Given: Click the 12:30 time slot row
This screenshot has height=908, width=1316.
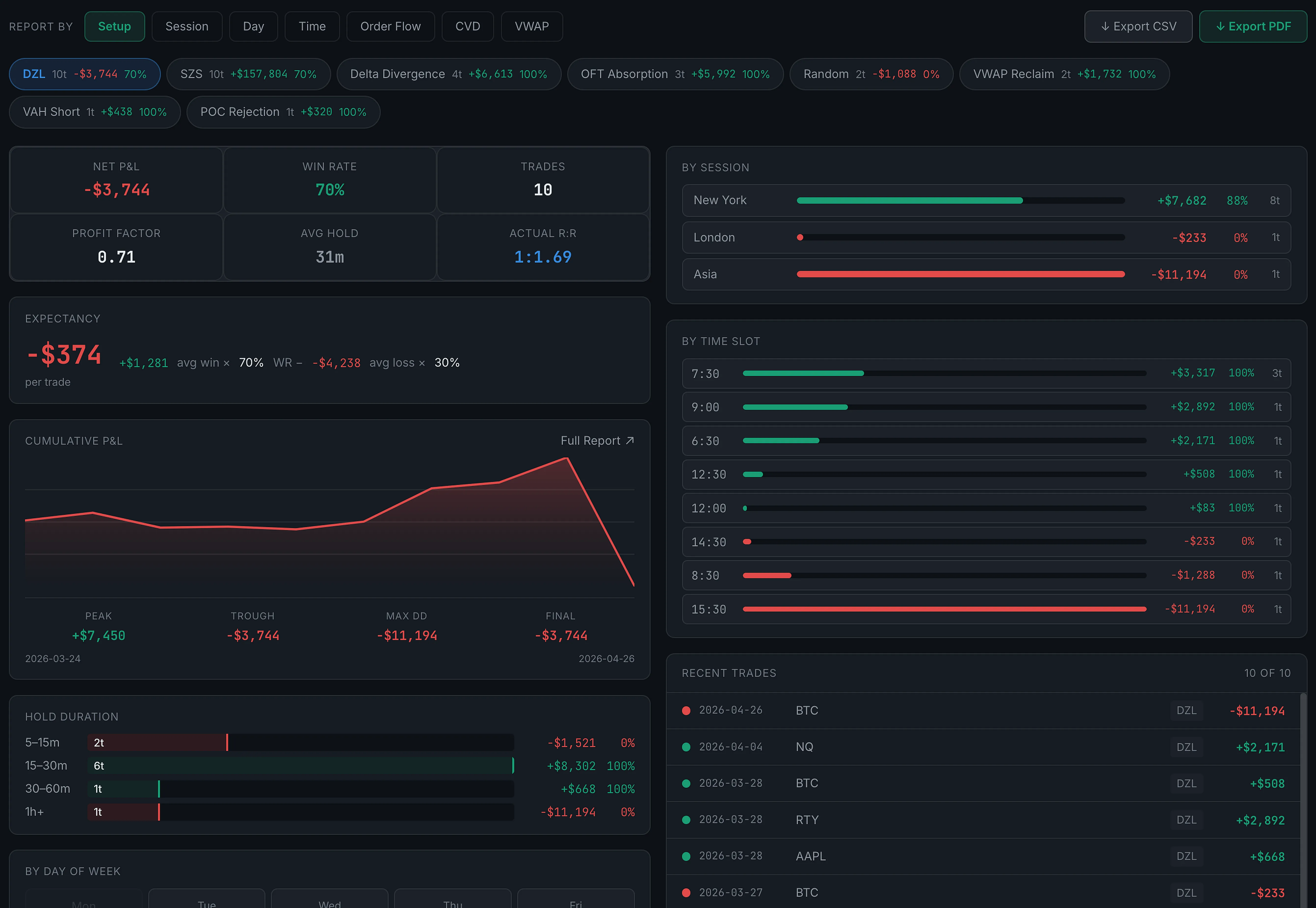Looking at the screenshot, I should point(986,474).
